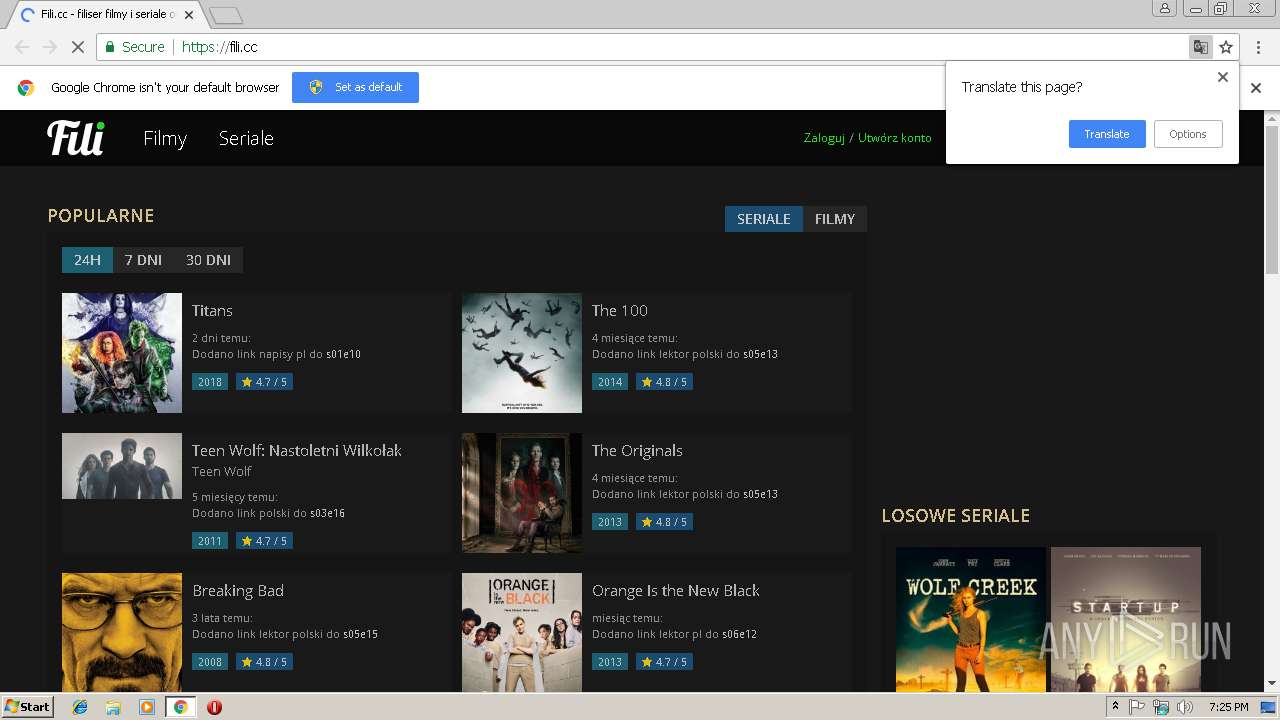
Task: Select the 30 DNI popularity filter
Action: [208, 260]
